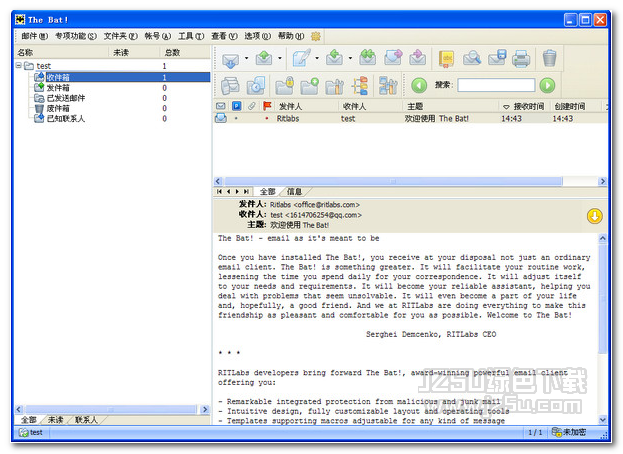Open the address book icon
The width and height of the screenshot is (623, 454).
[x=447, y=59]
